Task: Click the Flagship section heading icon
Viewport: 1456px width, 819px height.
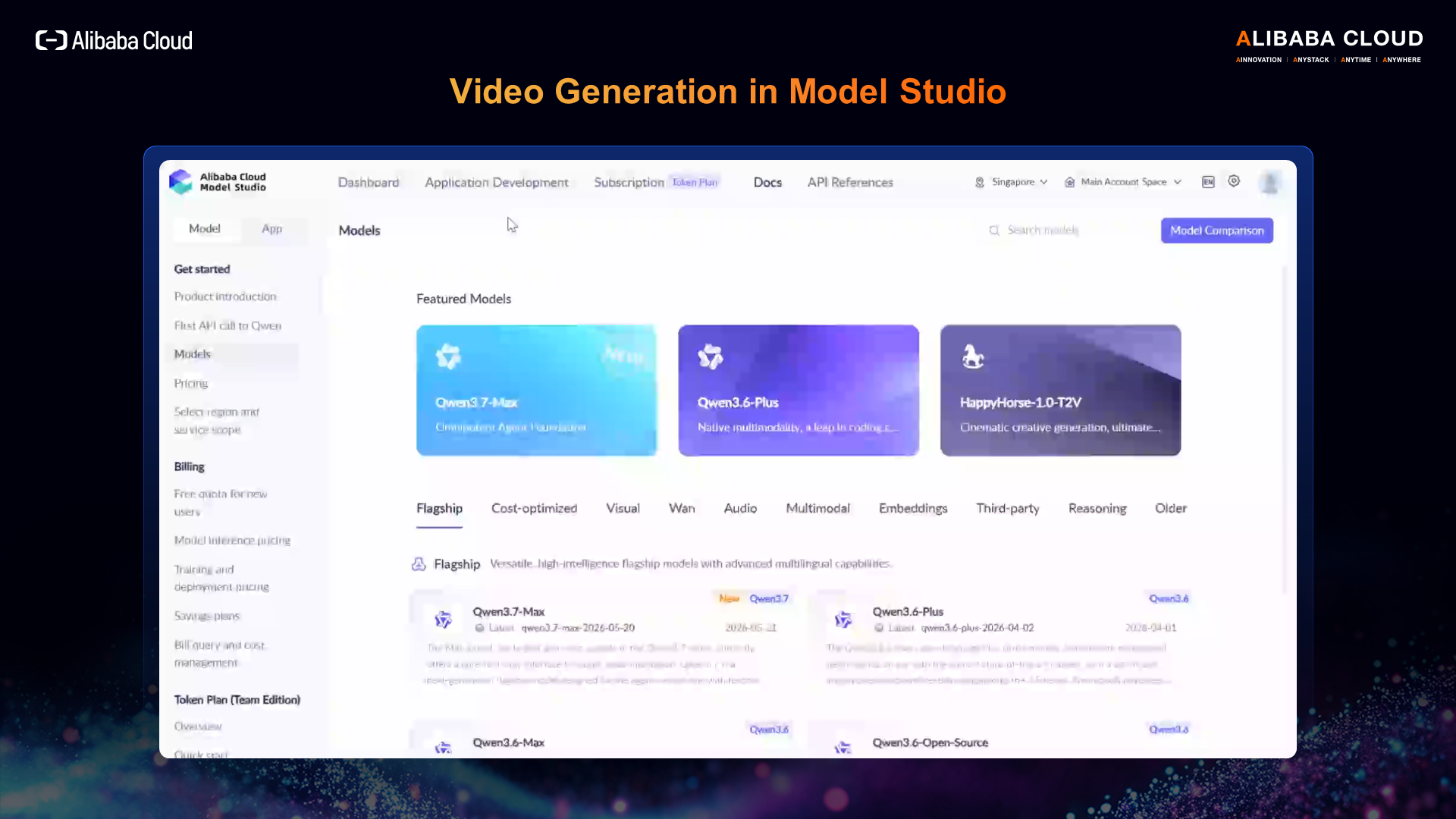Action: click(x=419, y=564)
